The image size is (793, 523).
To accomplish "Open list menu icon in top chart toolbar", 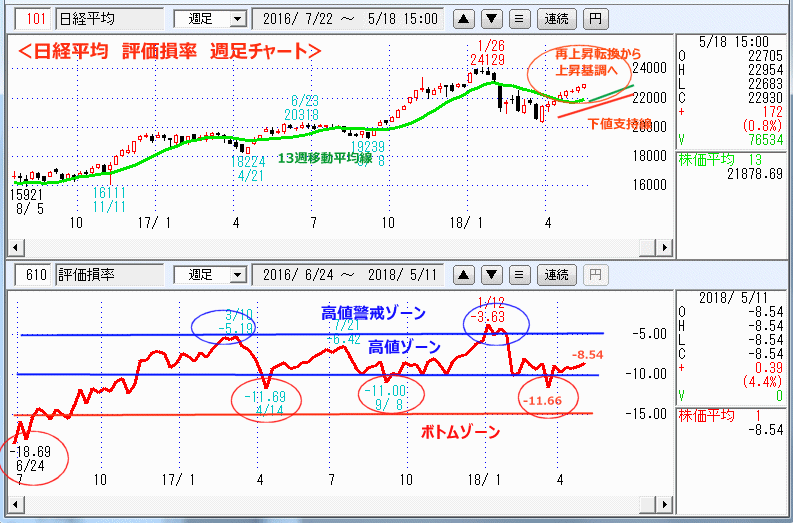I will click(x=518, y=18).
